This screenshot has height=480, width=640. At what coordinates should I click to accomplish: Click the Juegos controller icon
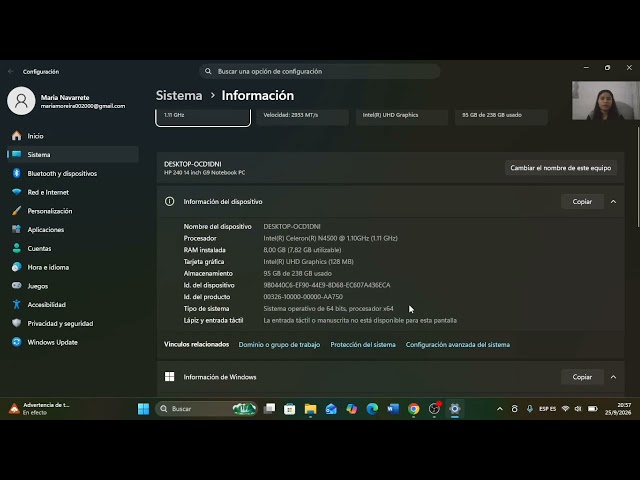tap(17, 286)
